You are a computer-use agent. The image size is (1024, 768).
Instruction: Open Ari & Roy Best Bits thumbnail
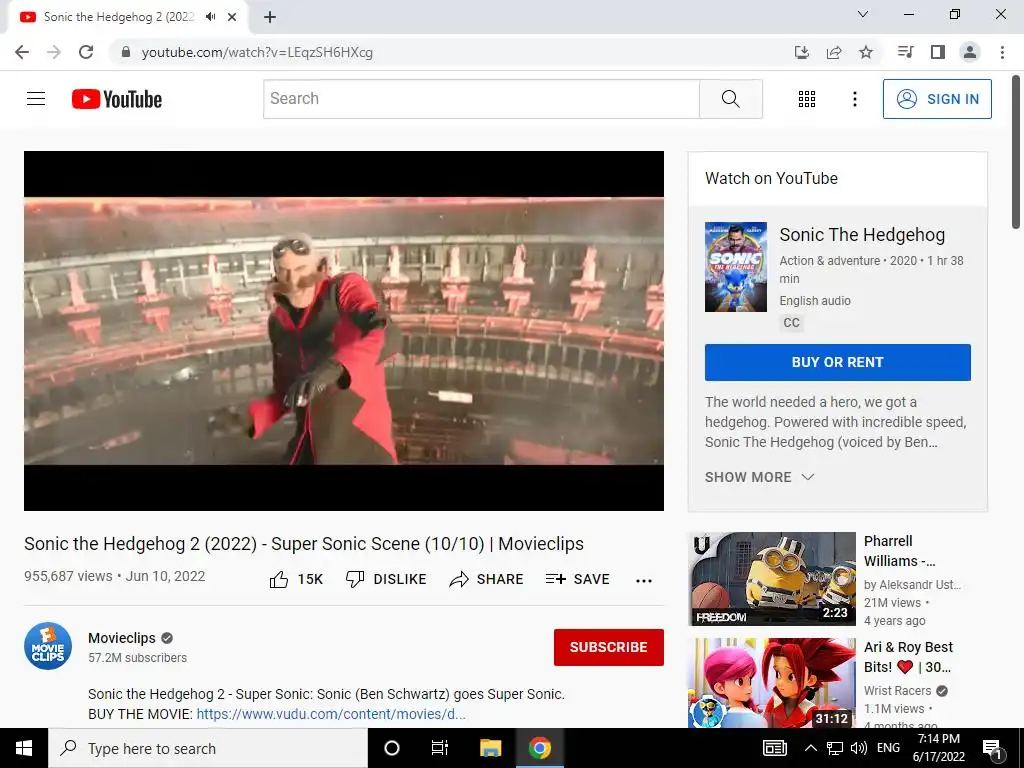[x=773, y=682]
